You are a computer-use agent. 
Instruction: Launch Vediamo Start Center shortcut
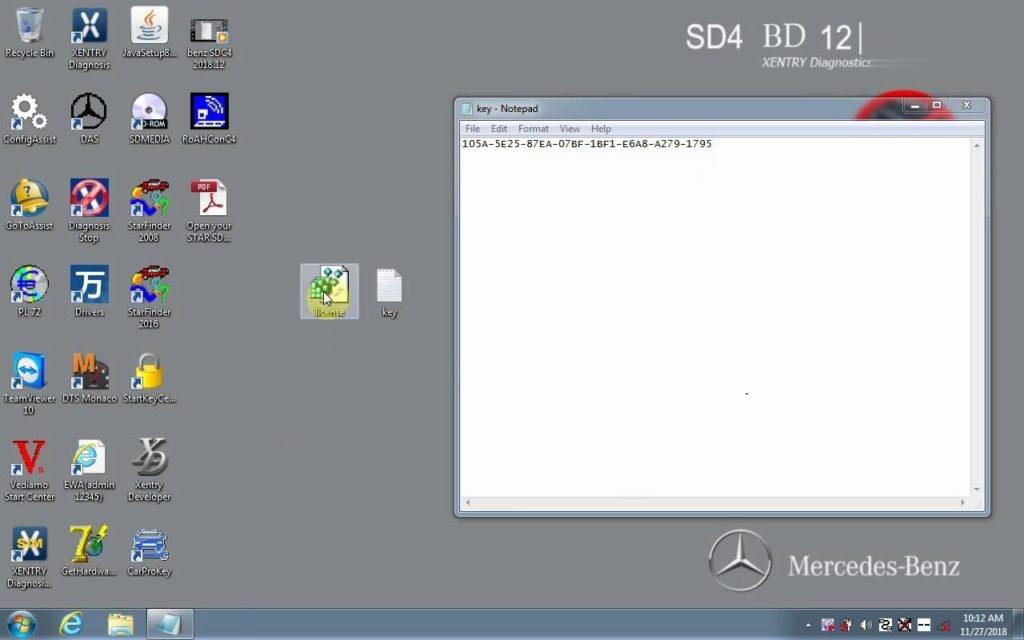click(29, 470)
